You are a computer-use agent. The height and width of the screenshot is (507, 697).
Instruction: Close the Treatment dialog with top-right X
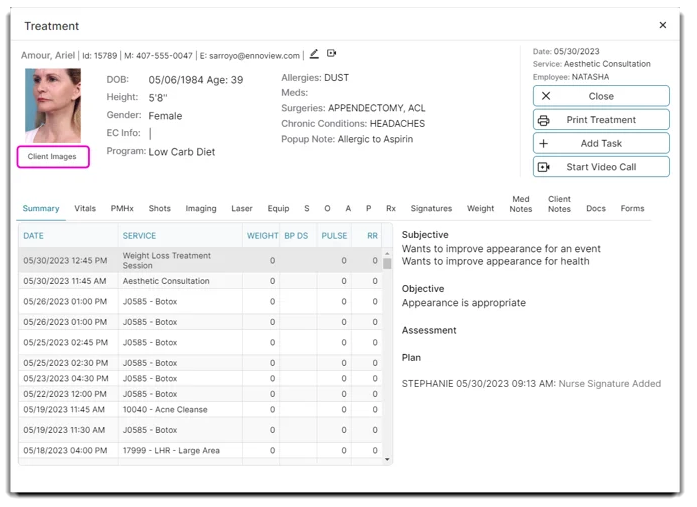662,25
